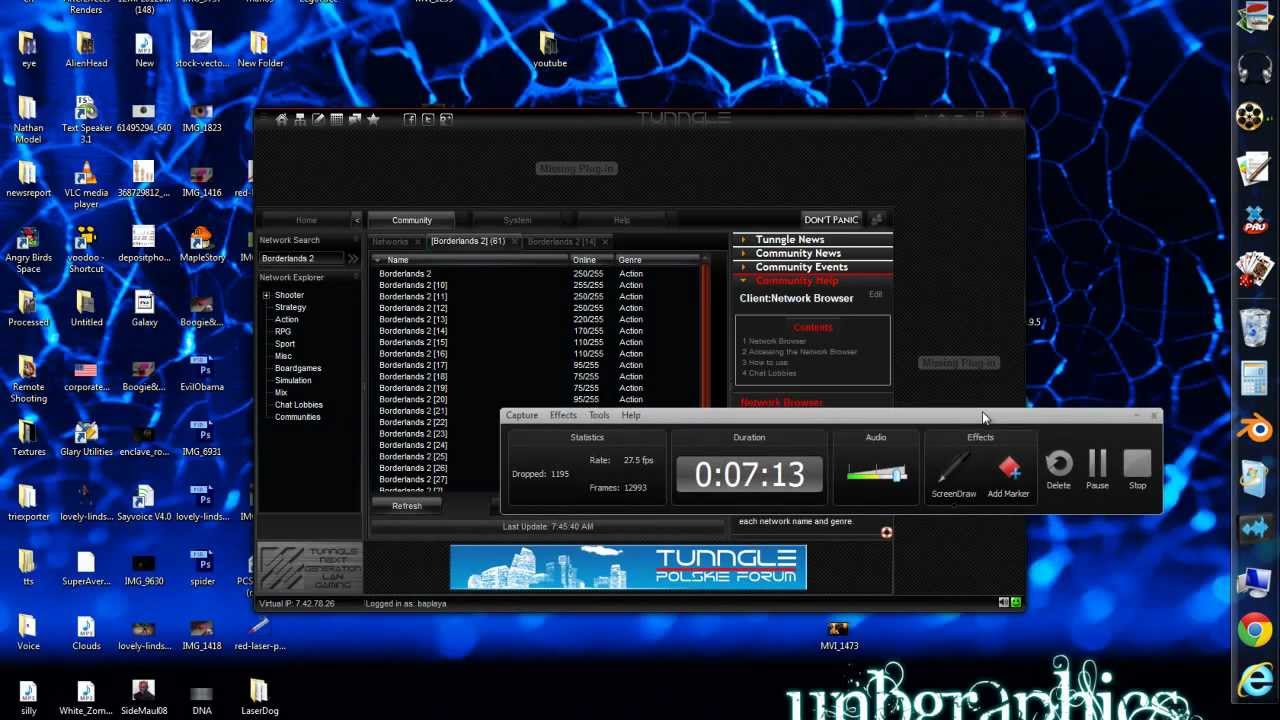This screenshot has width=1280, height=720.
Task: Open the Networks sub-tab
Action: 390,242
